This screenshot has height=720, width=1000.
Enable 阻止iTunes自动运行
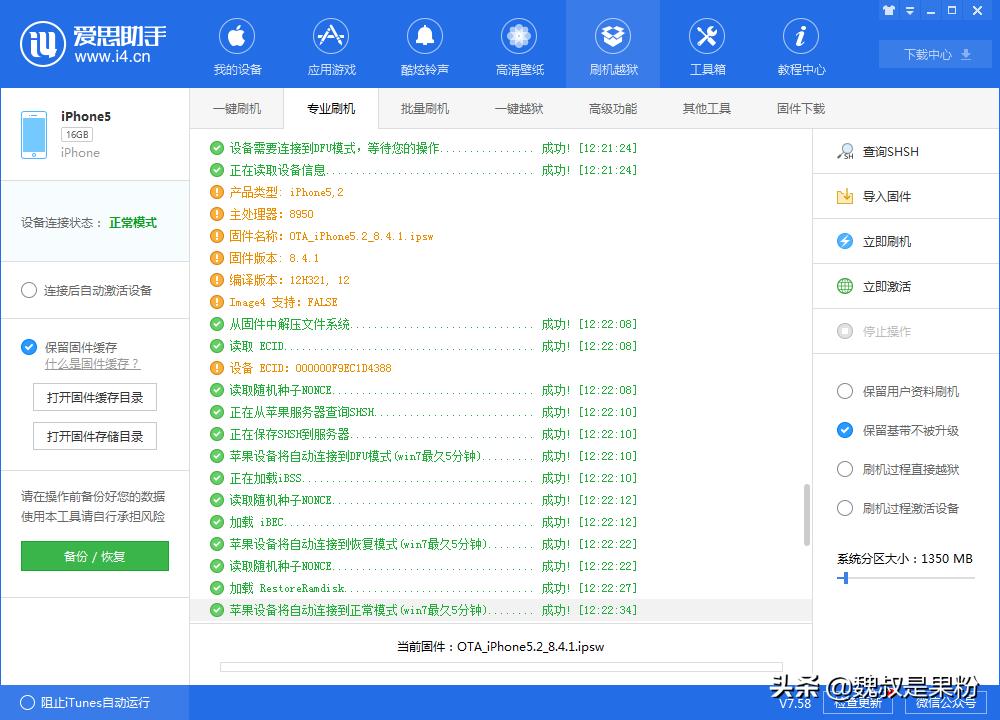(x=29, y=704)
